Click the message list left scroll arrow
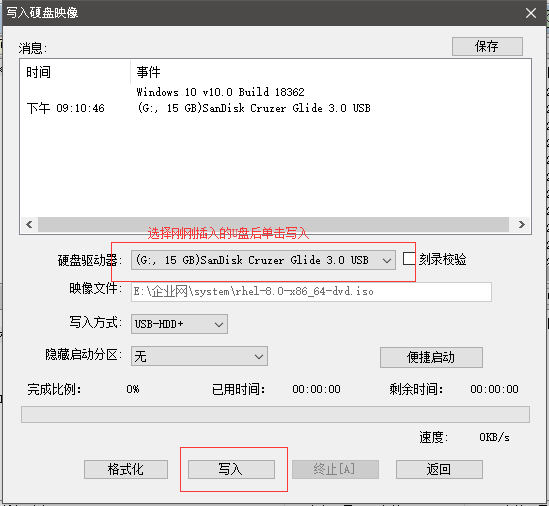 29,224
